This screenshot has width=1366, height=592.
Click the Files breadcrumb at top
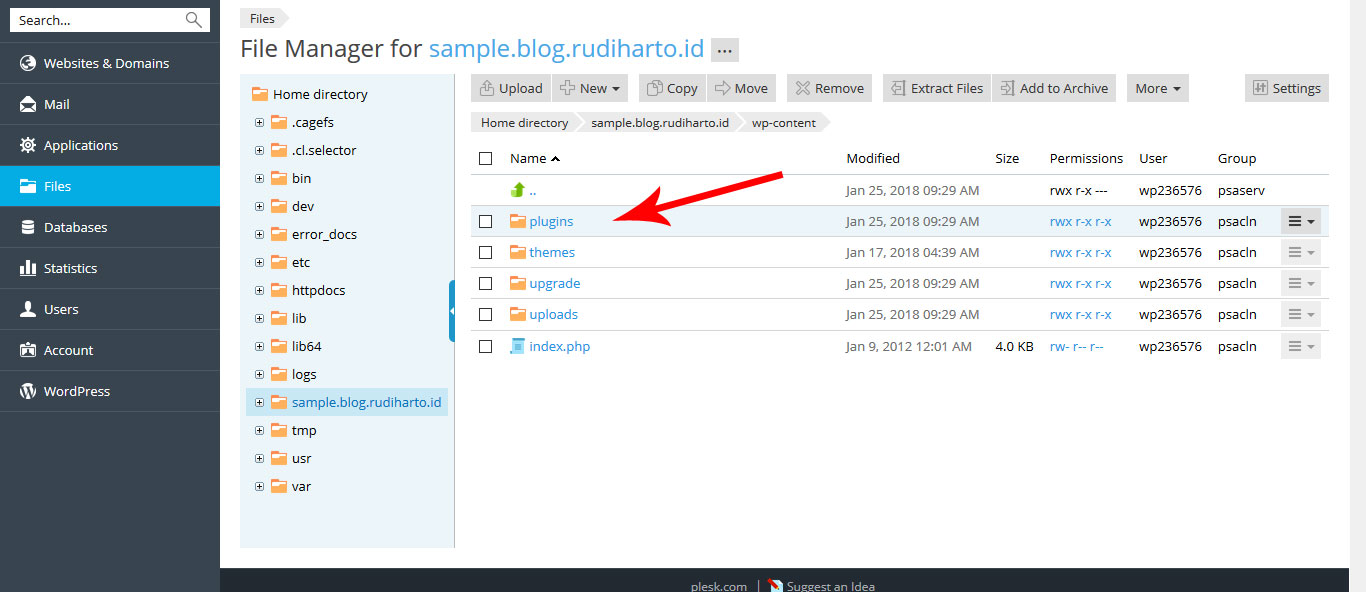click(262, 18)
